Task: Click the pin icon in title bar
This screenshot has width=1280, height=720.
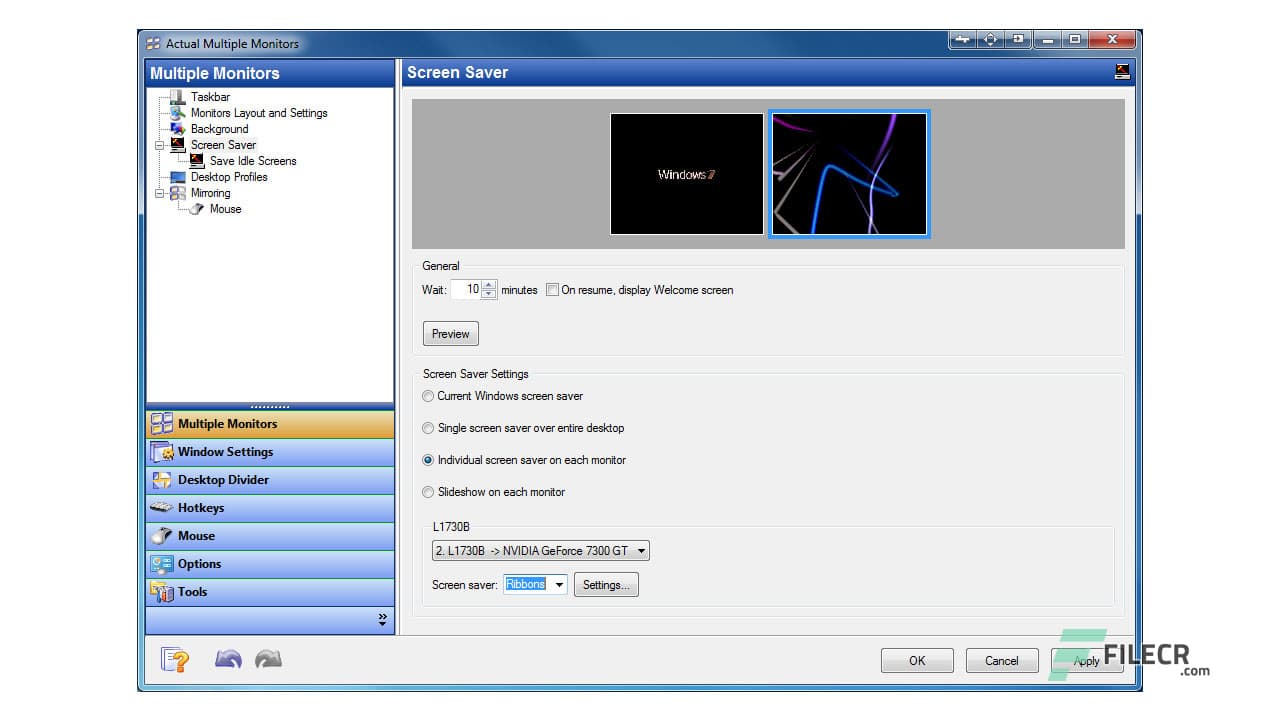Action: click(x=962, y=40)
